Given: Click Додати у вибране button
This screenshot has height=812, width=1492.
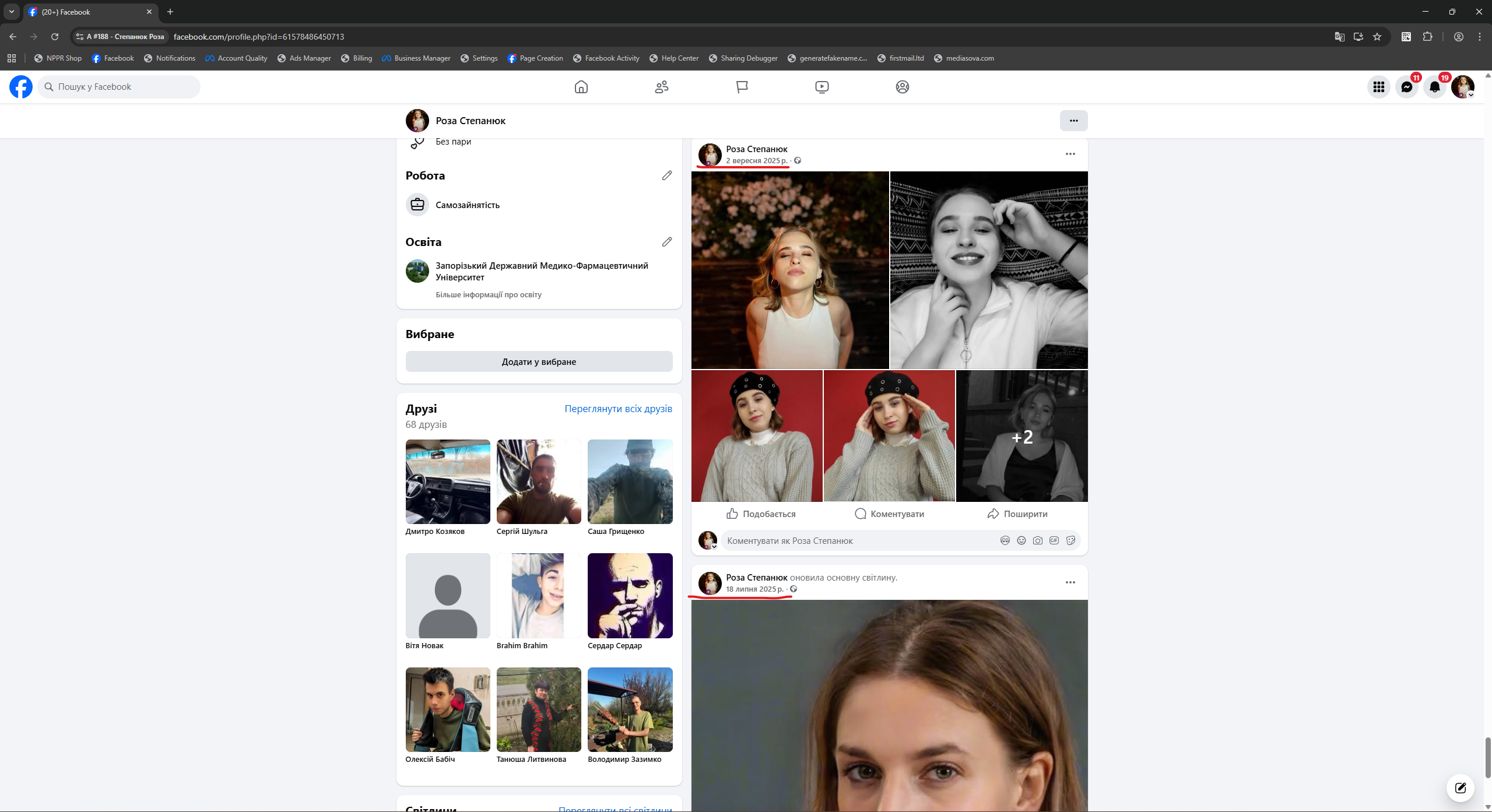Looking at the screenshot, I should click(x=538, y=361).
